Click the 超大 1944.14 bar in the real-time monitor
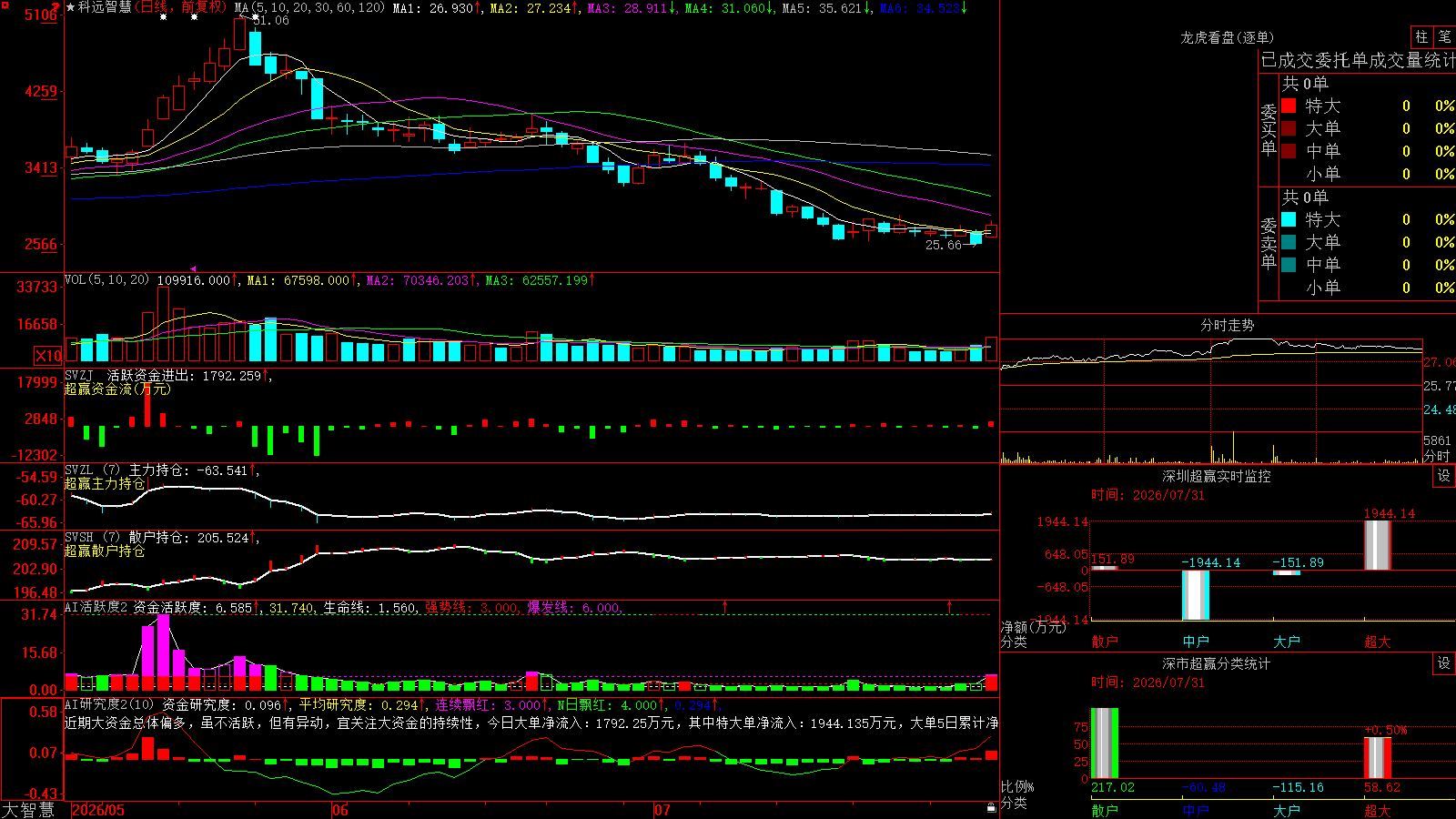Image resolution: width=1456 pixels, height=819 pixels. pyautogui.click(x=1378, y=545)
